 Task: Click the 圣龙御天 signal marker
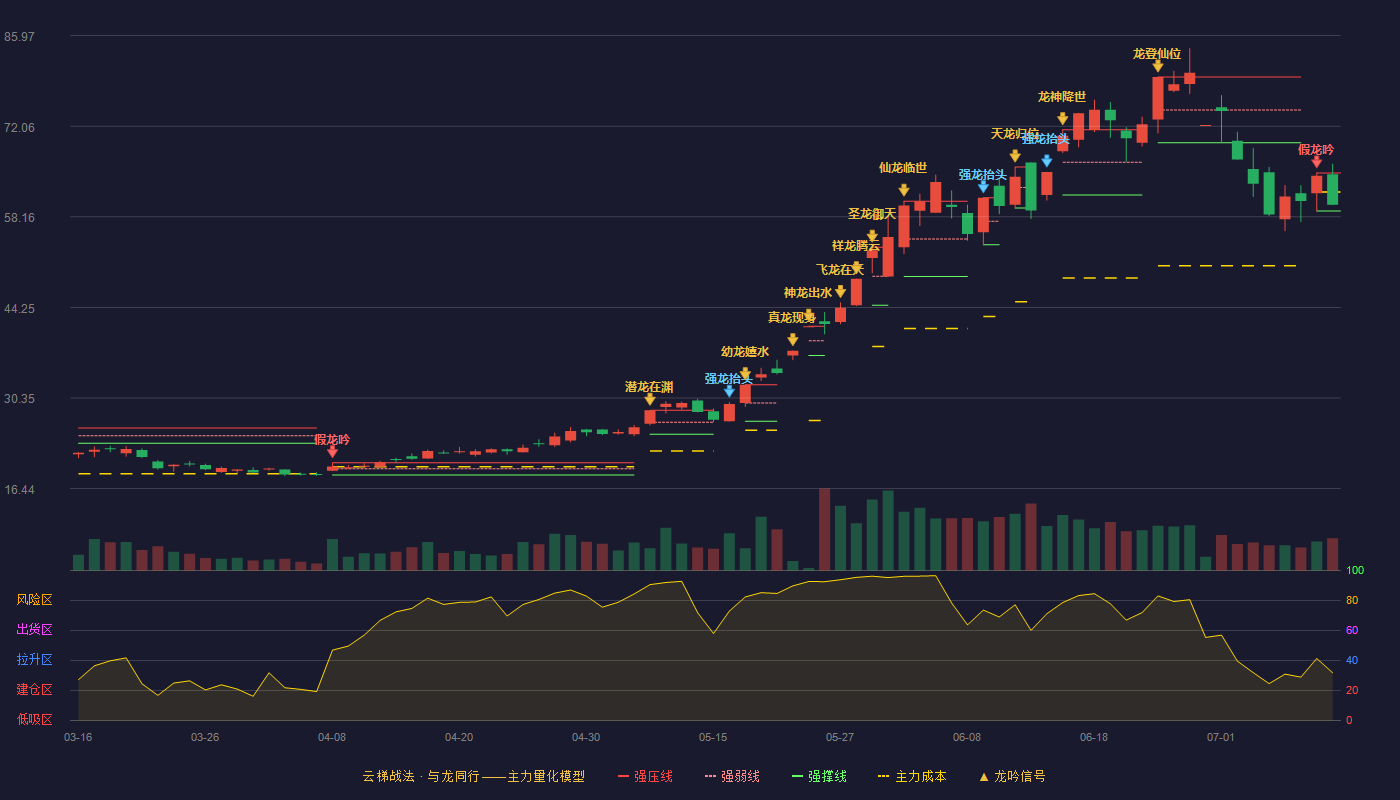[x=872, y=236]
